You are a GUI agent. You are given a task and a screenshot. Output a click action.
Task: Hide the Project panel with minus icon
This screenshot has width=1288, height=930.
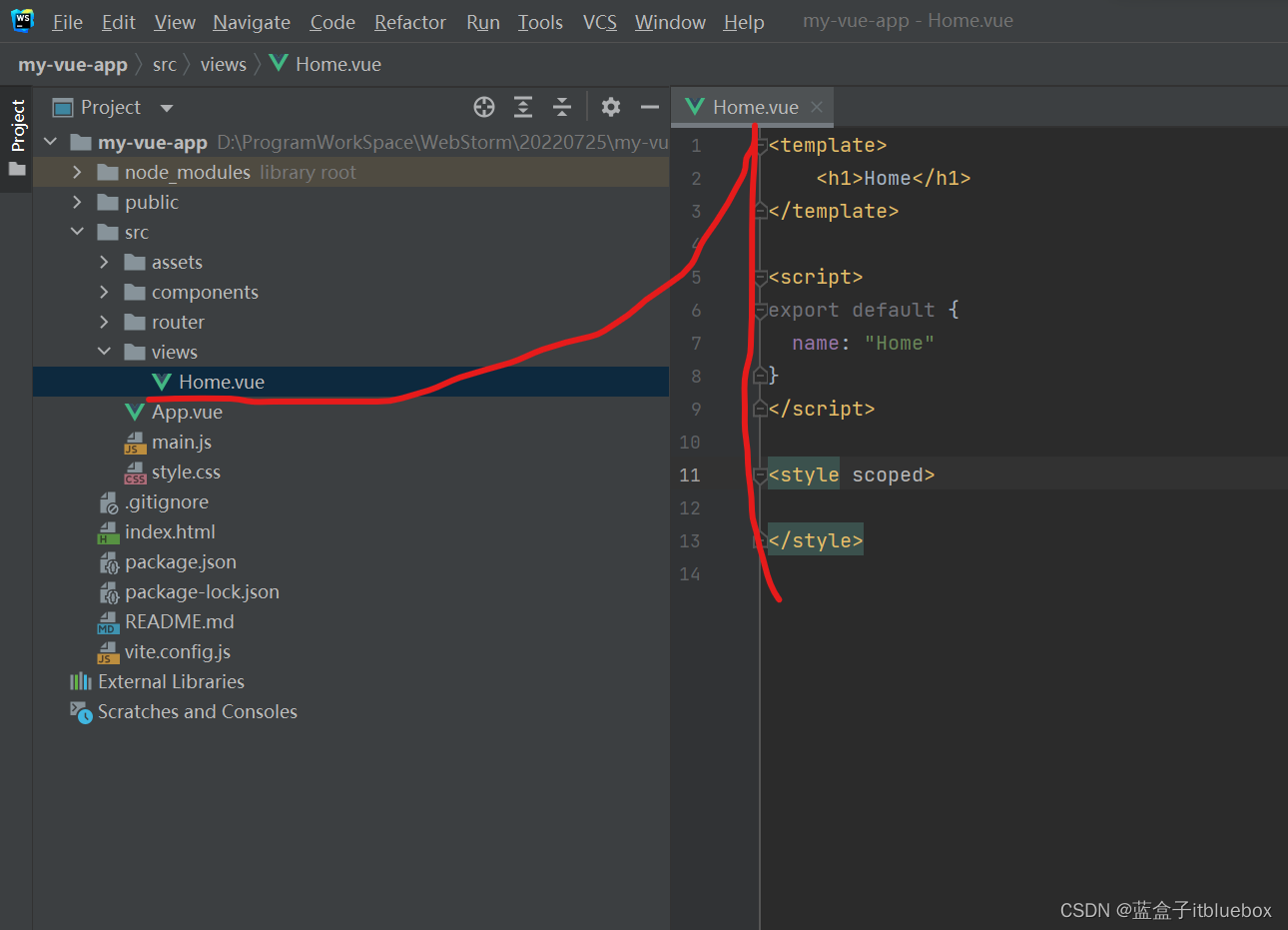pos(650,107)
